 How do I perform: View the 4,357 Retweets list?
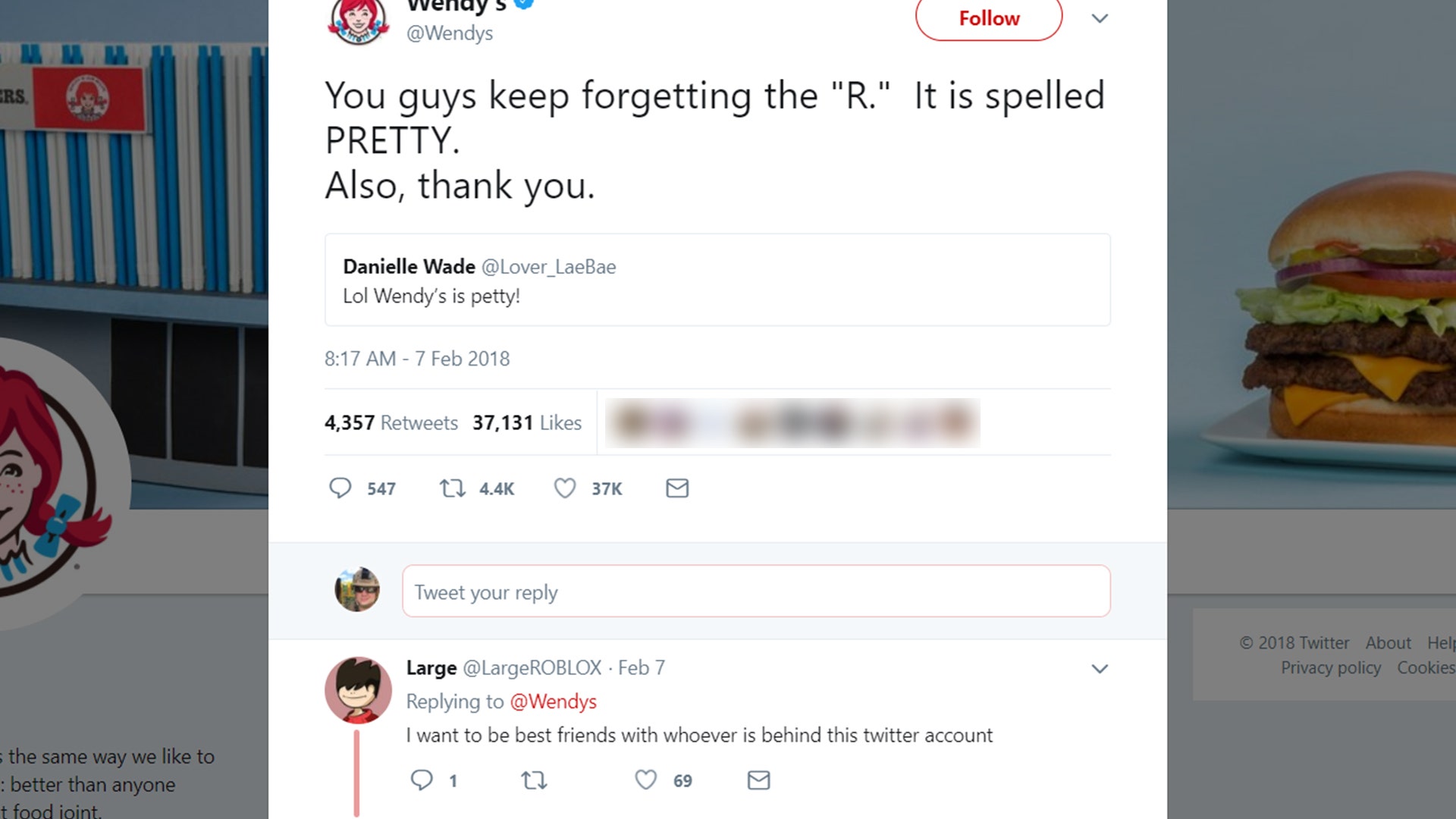(x=391, y=423)
